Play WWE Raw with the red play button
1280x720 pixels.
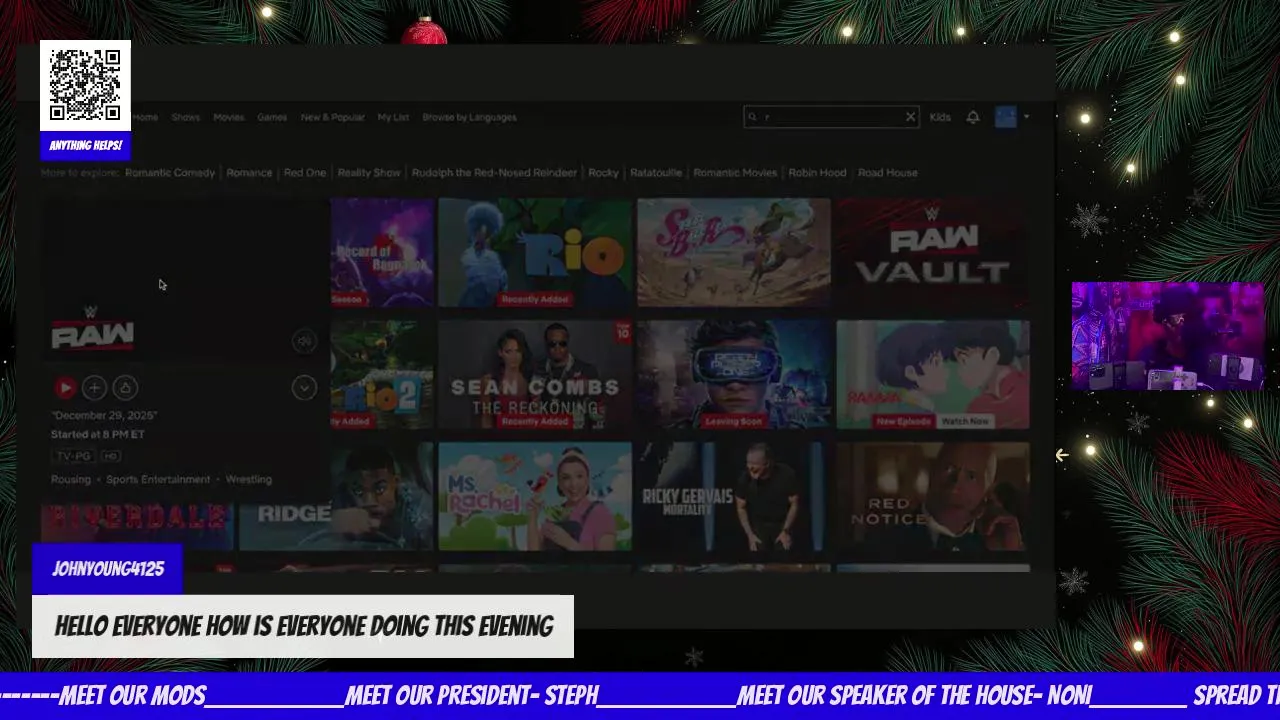point(65,387)
